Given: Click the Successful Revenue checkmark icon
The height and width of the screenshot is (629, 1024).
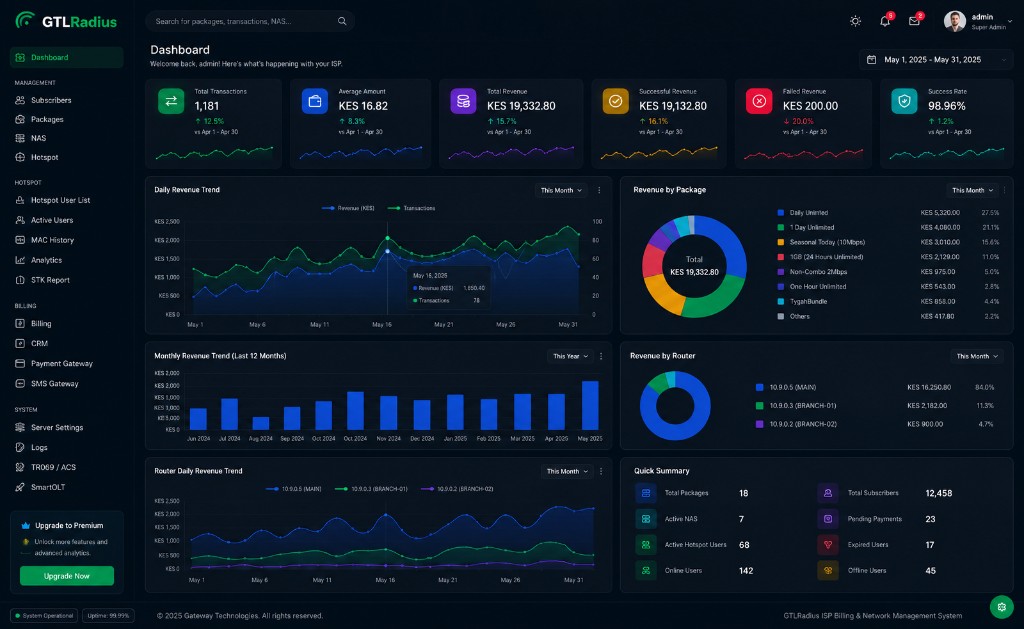Looking at the screenshot, I should click(615, 101).
